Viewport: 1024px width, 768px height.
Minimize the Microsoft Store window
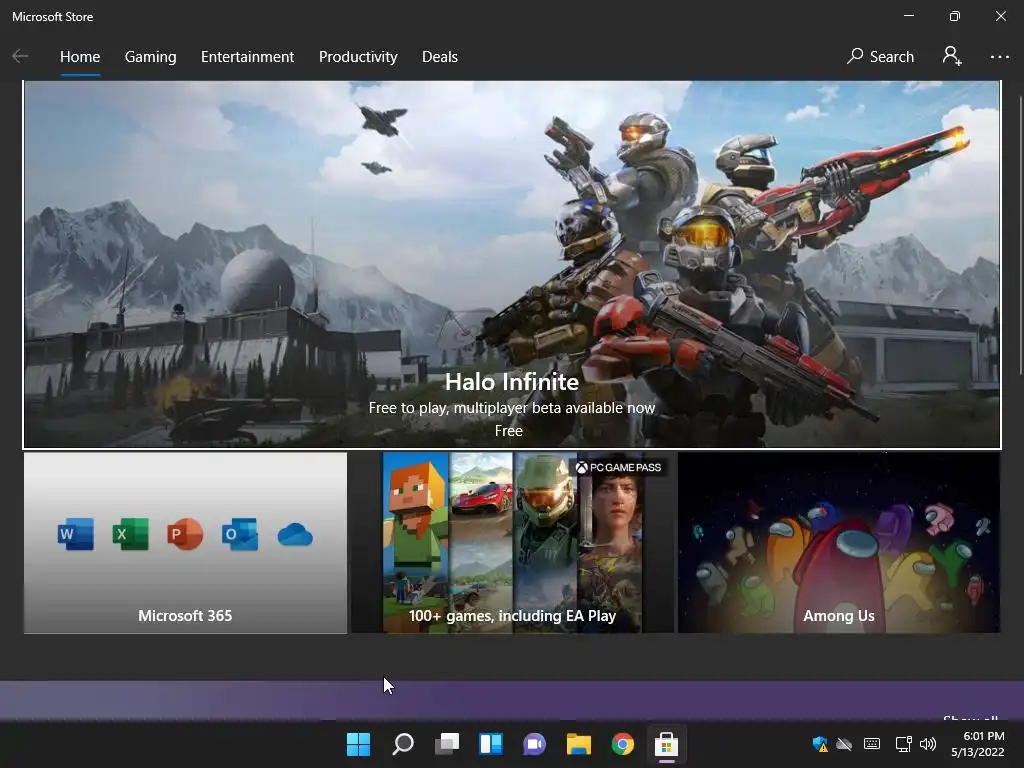pyautogui.click(x=908, y=16)
